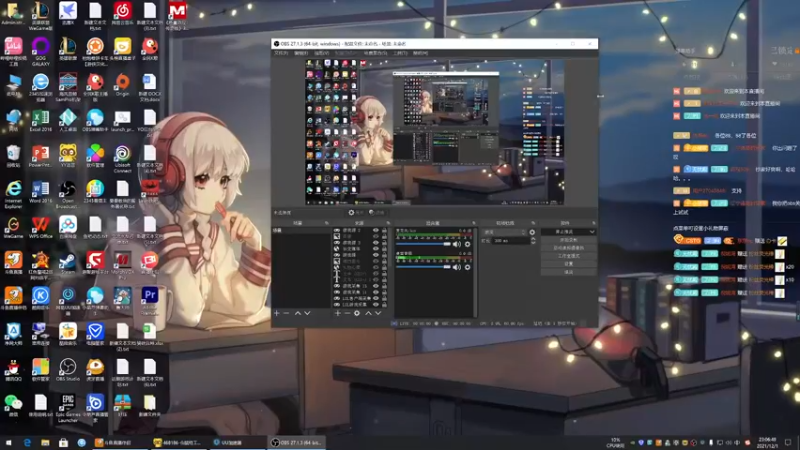Open the 场景集合(S) menu in OBS
The height and width of the screenshot is (450, 800).
click(x=375, y=53)
